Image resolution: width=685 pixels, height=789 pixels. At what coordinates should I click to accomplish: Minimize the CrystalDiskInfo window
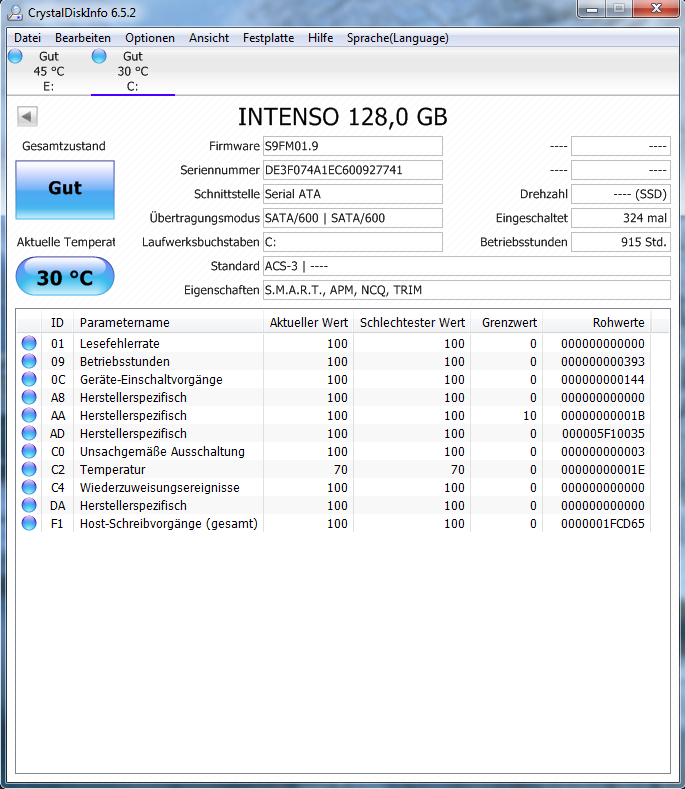(x=592, y=9)
